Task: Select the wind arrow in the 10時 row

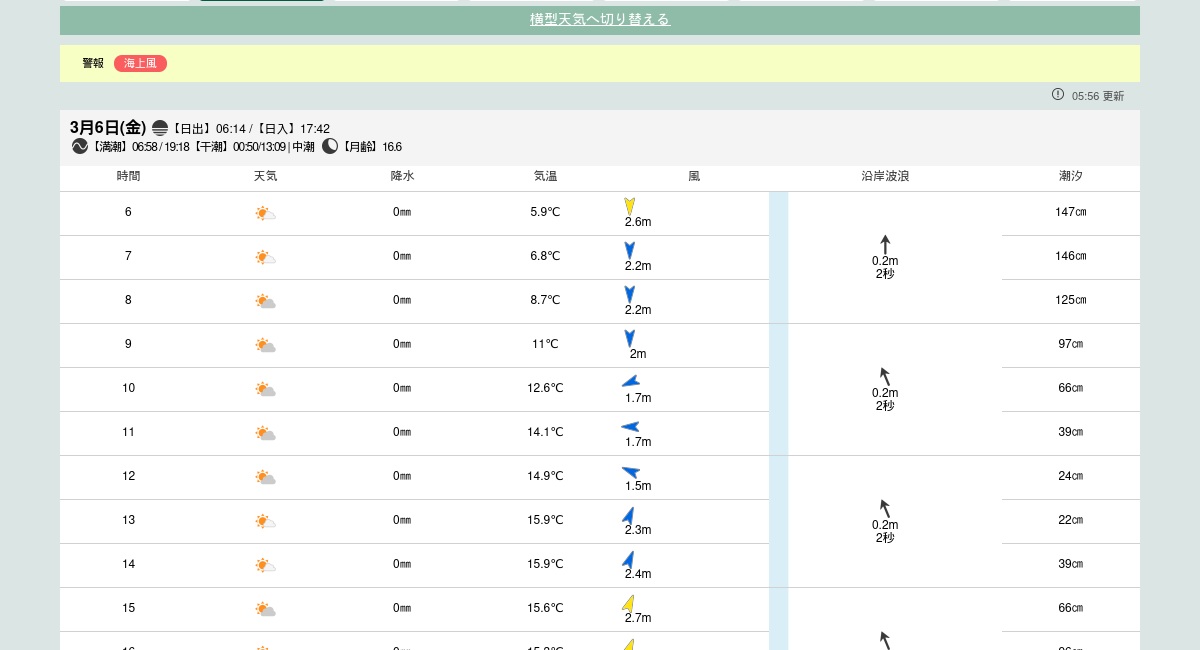Action: [x=630, y=381]
